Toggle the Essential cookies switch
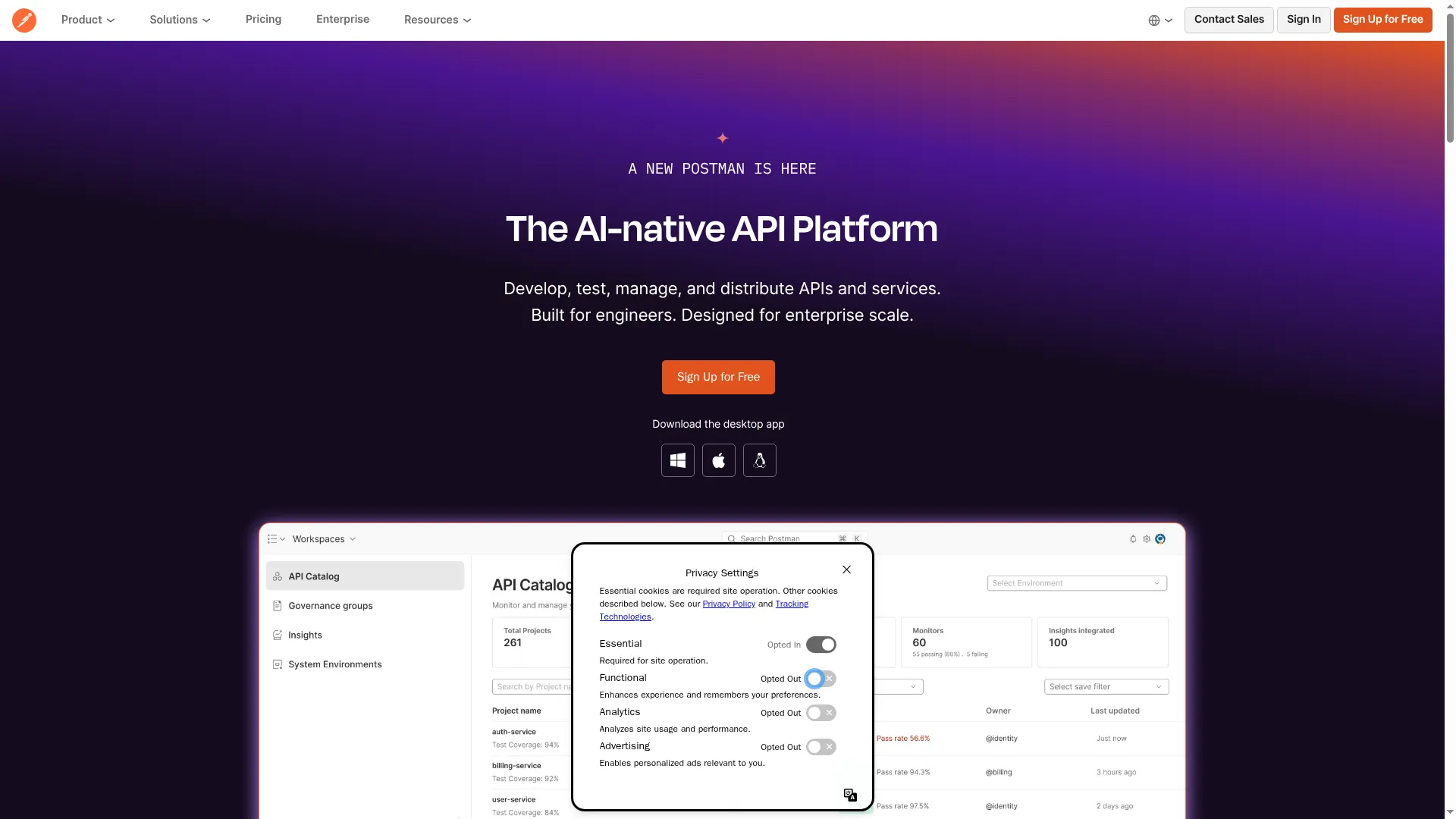The height and width of the screenshot is (819, 1456). [x=821, y=645]
